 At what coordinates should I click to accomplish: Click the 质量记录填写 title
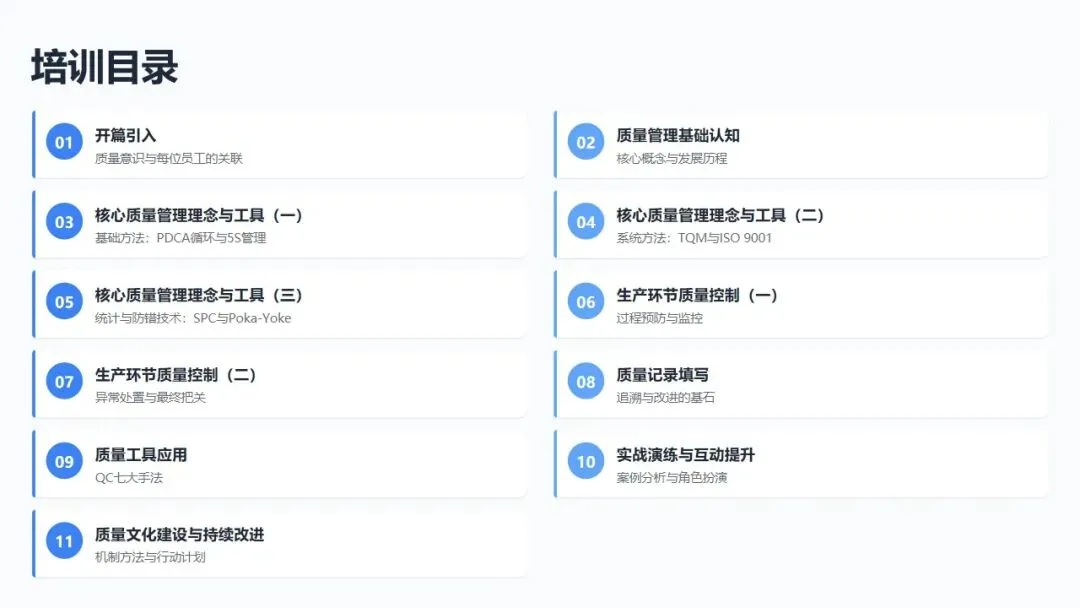662,375
